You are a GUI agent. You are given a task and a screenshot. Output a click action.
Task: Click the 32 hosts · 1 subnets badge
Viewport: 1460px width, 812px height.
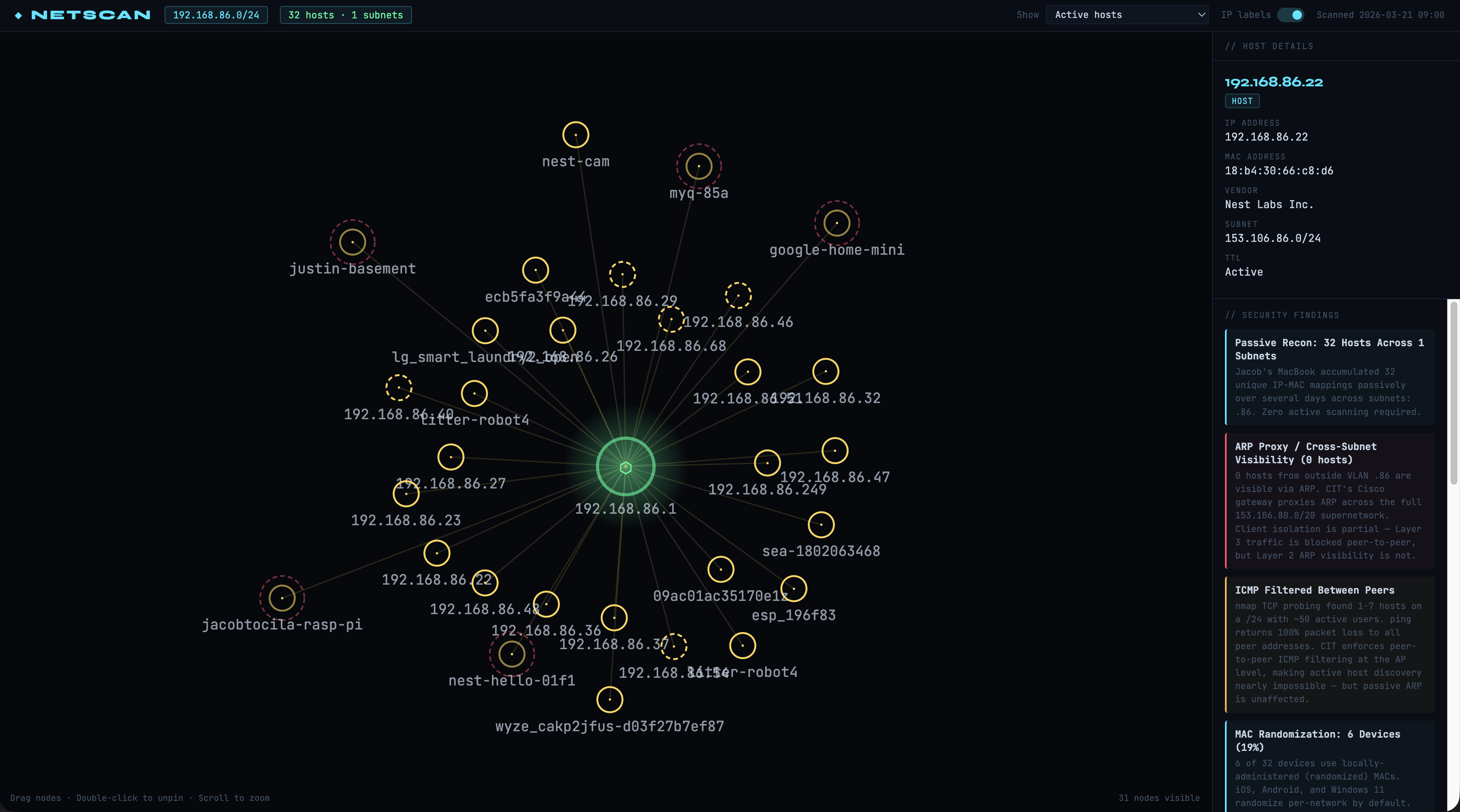click(x=345, y=15)
